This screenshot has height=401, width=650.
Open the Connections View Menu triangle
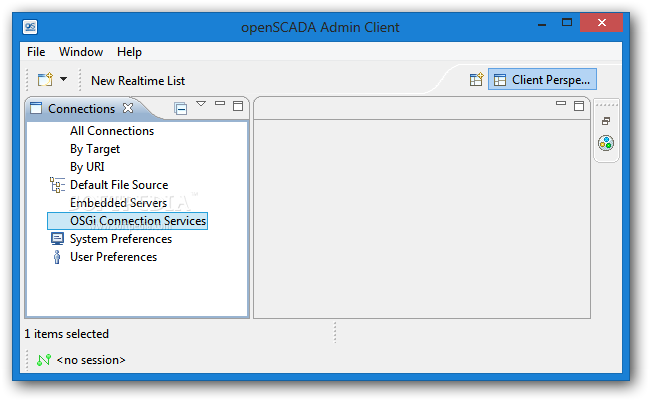201,104
